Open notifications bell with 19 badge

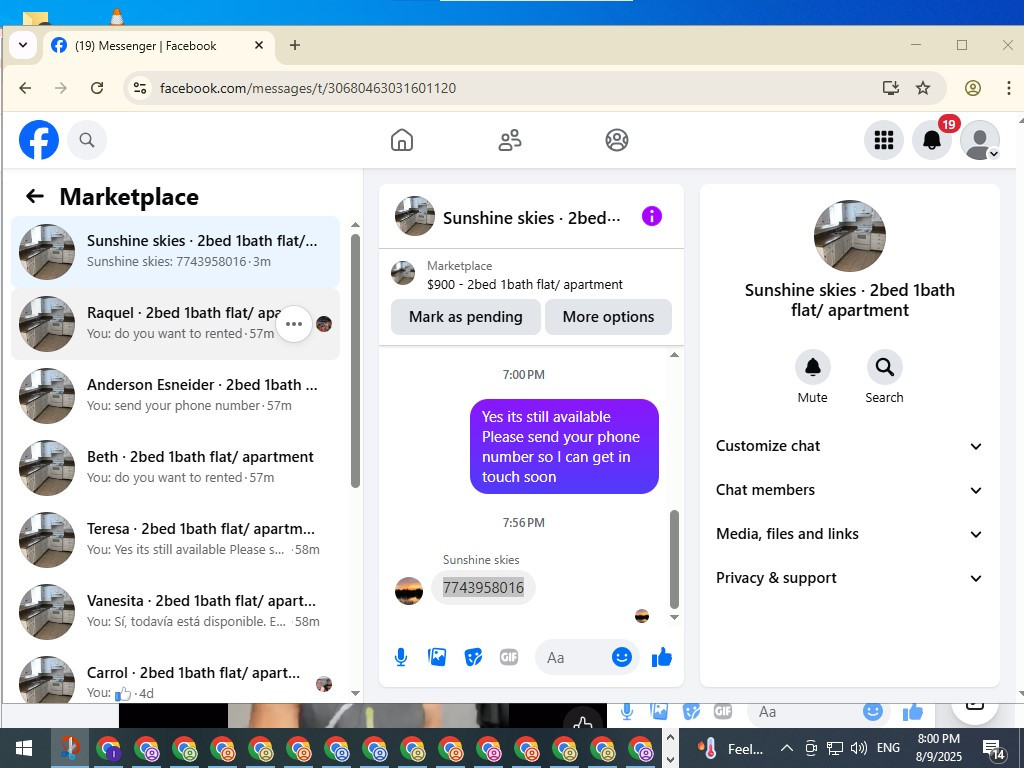point(932,140)
